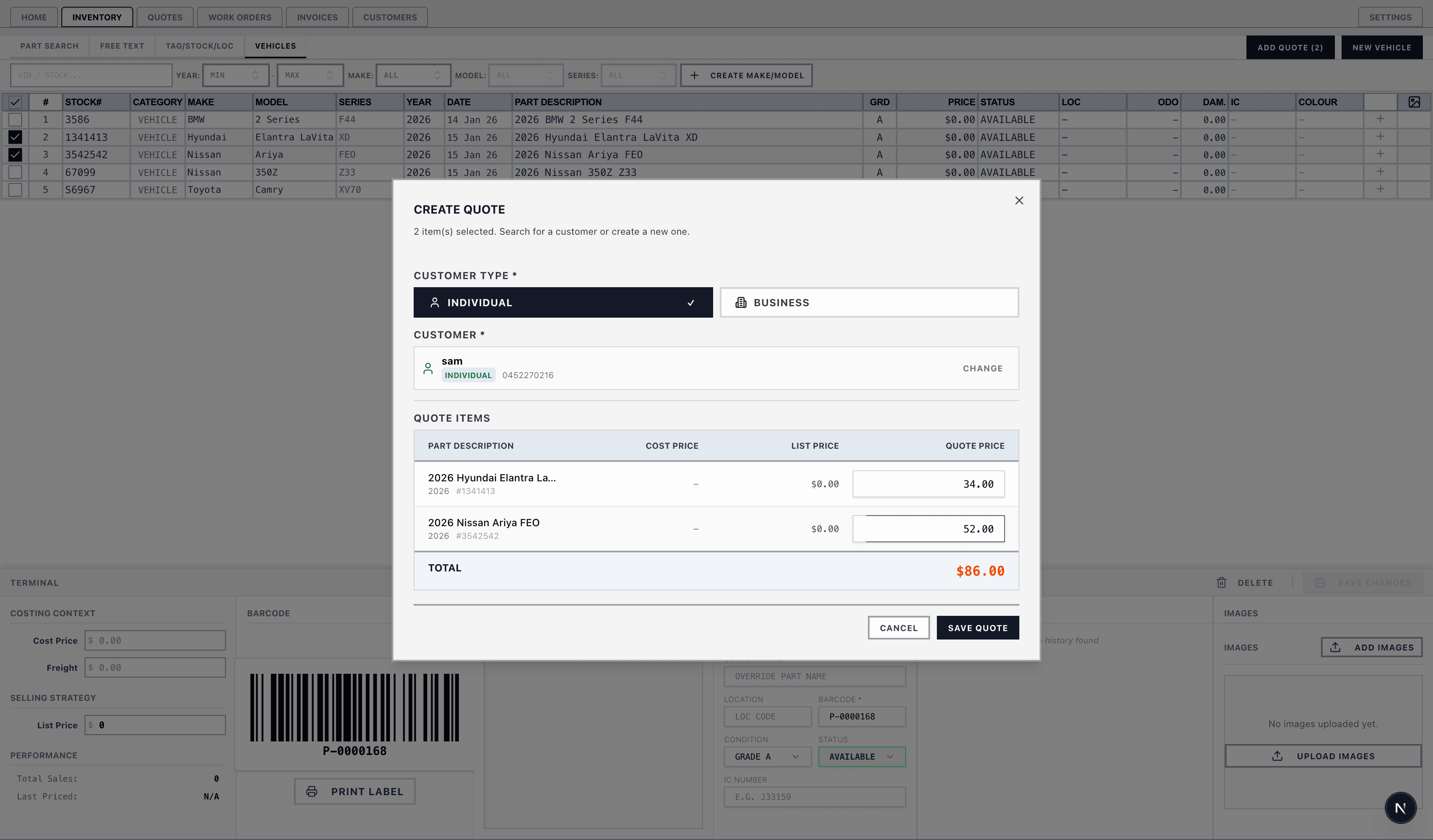Click the Upload Images button icon

[1277, 756]
